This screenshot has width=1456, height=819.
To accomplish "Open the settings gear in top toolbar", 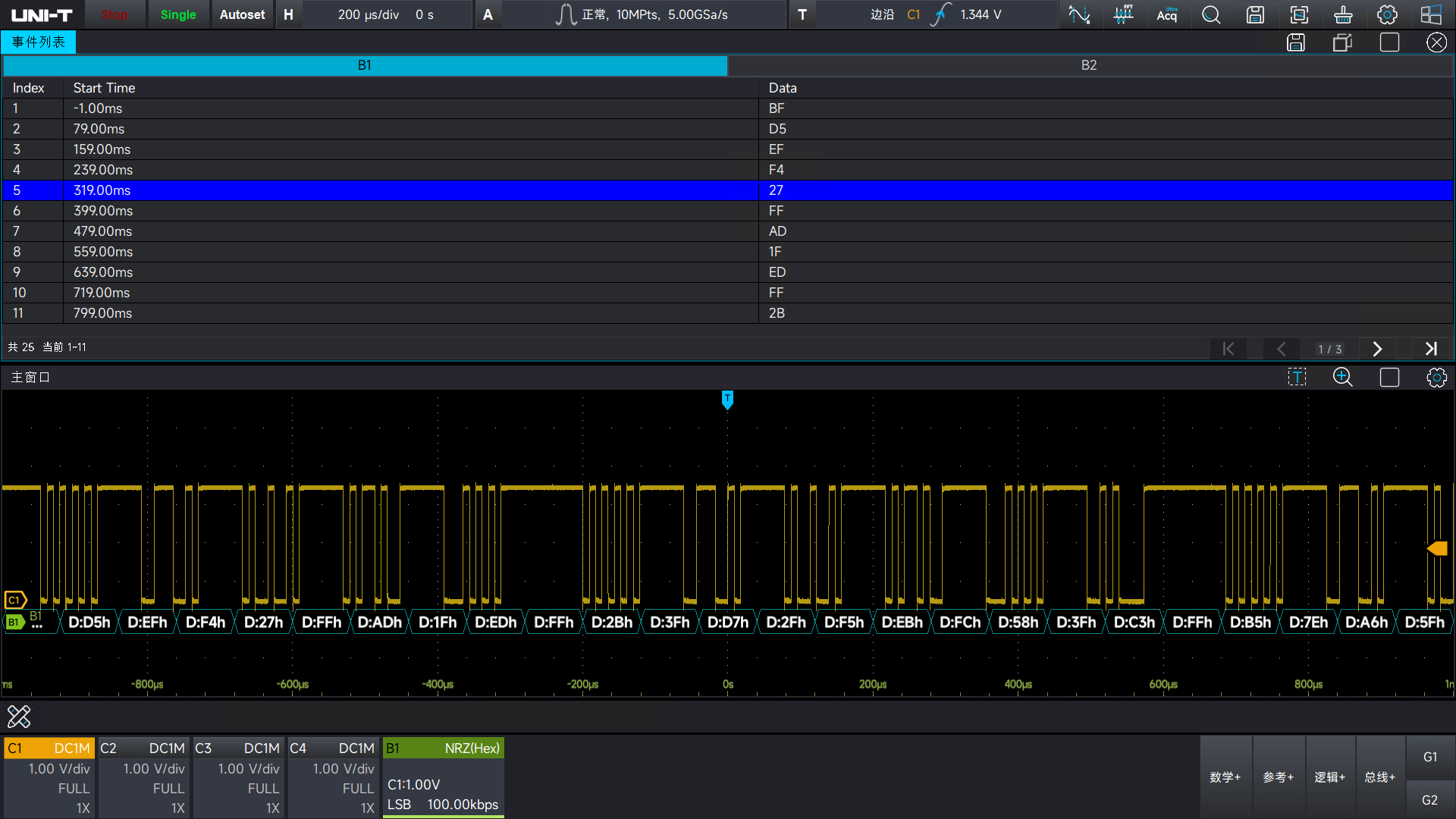I will [x=1387, y=14].
